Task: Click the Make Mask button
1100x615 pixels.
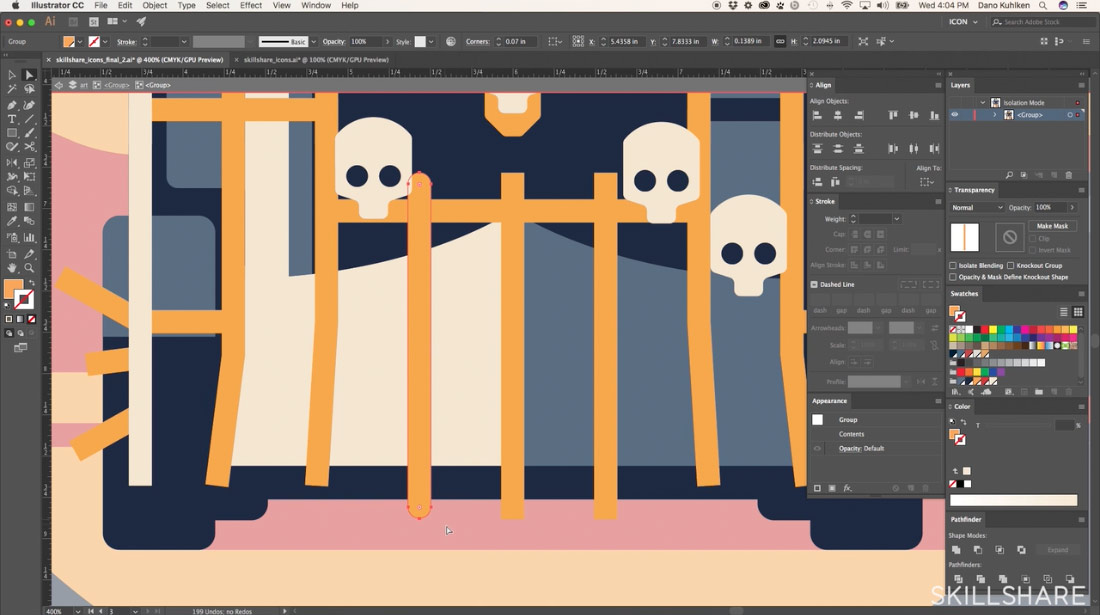Action: 1052,226
